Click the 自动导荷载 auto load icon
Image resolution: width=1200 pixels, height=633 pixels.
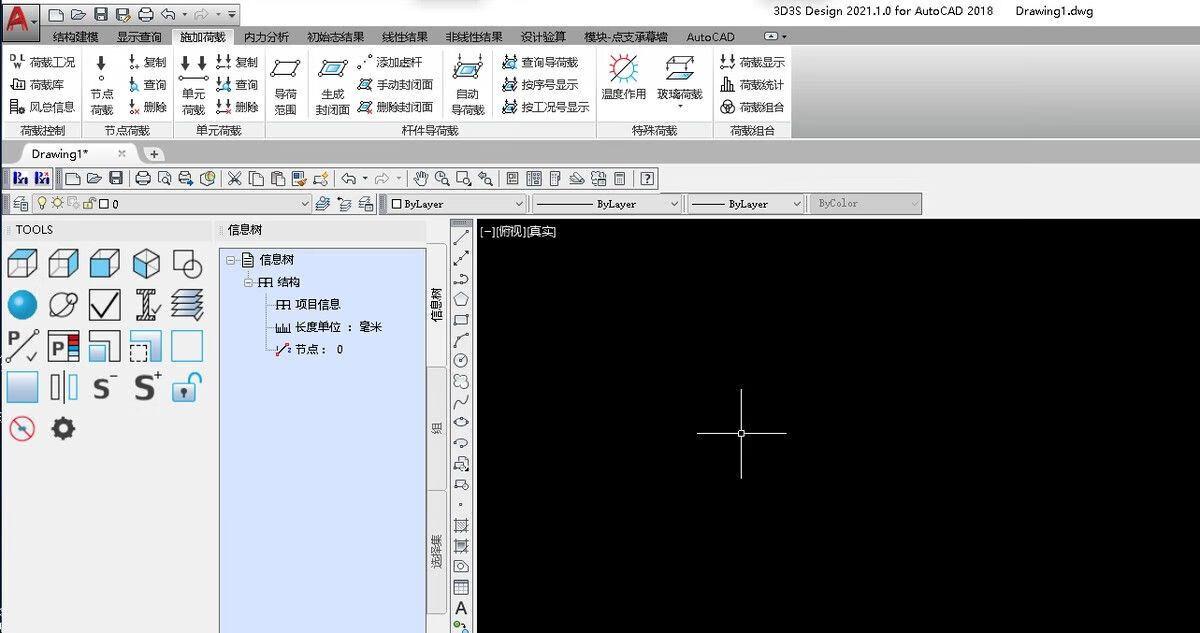(467, 85)
